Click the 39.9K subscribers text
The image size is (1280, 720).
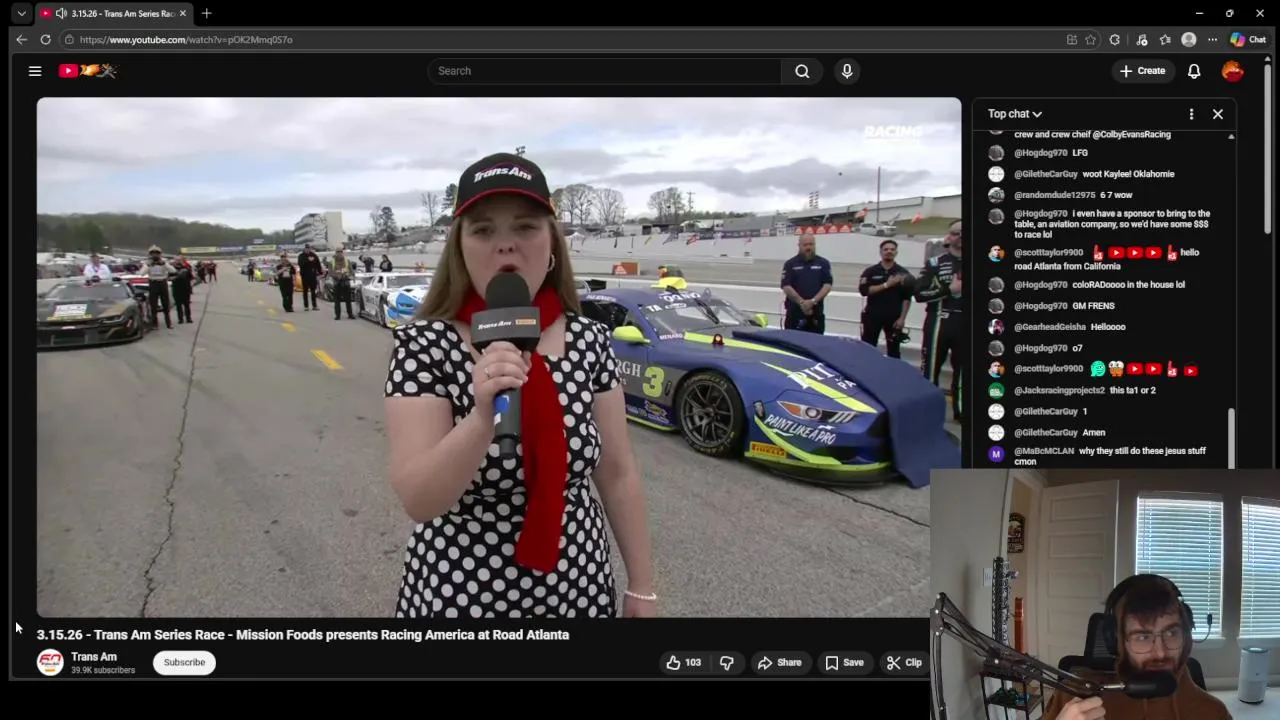[x=103, y=670]
